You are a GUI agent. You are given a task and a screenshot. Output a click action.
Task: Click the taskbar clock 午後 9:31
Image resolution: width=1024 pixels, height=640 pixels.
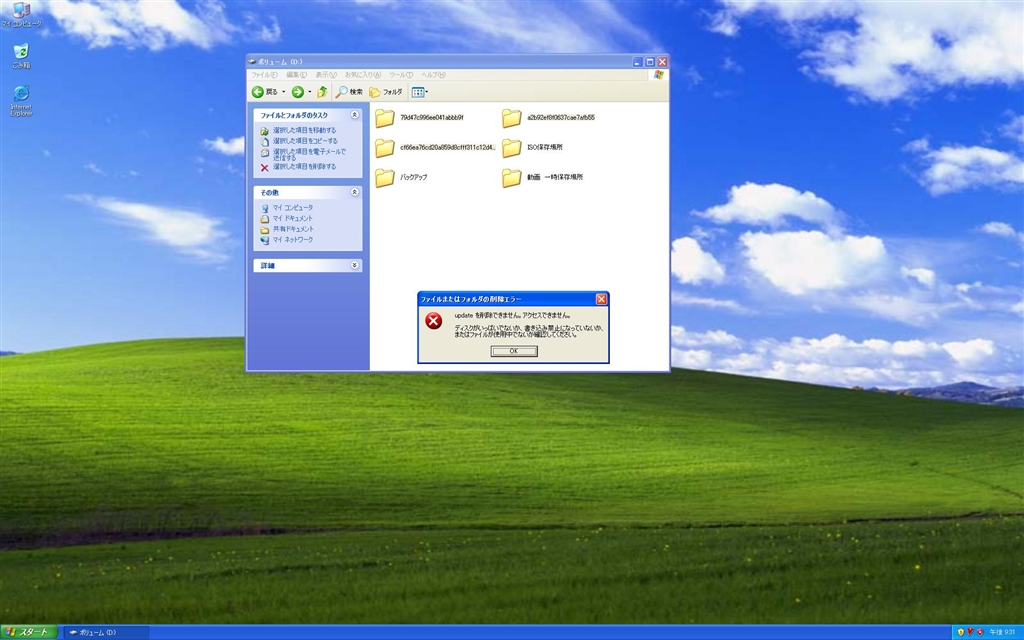coord(1002,632)
